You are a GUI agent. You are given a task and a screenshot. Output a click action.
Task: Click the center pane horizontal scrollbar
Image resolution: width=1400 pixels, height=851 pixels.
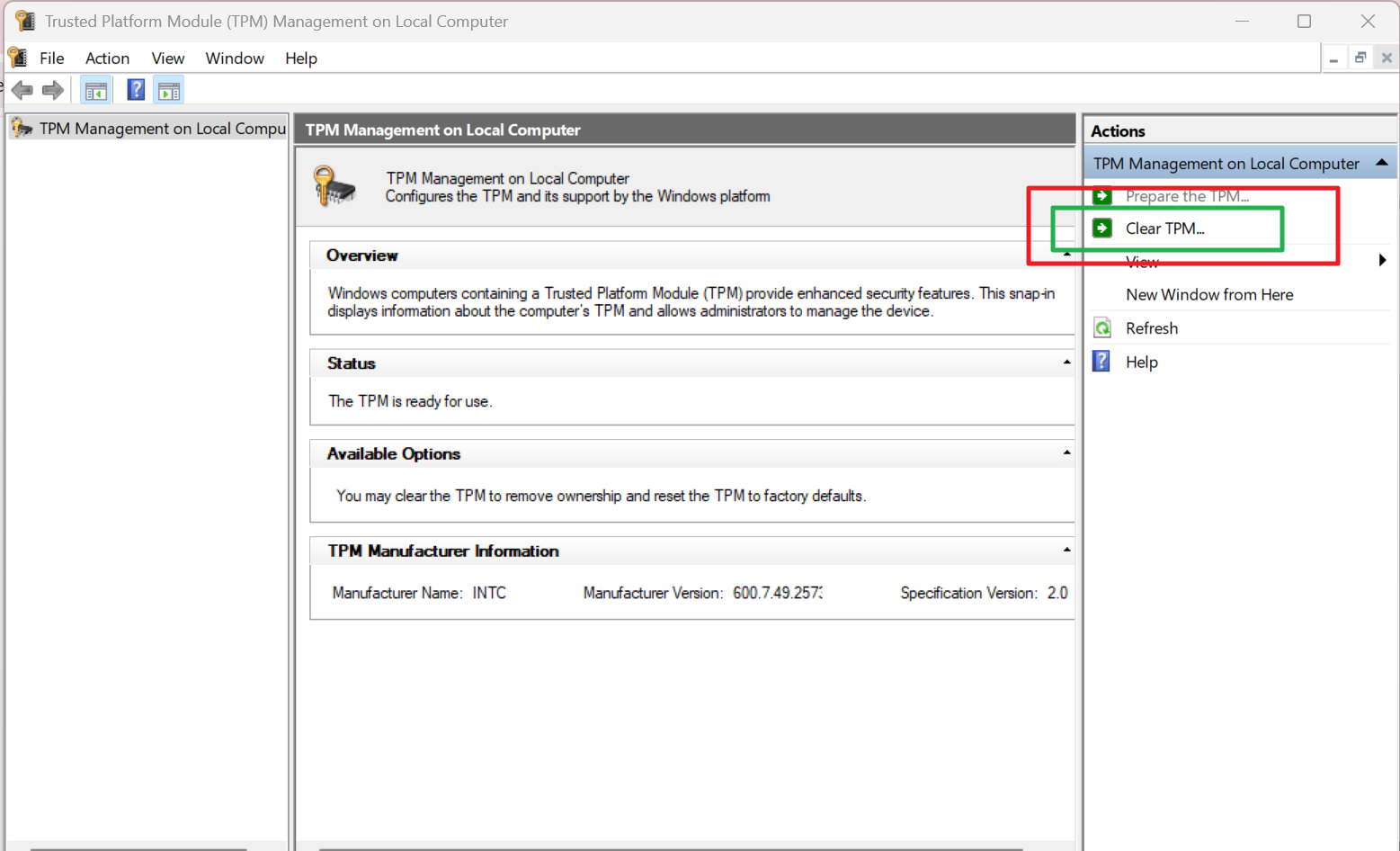pos(671,848)
